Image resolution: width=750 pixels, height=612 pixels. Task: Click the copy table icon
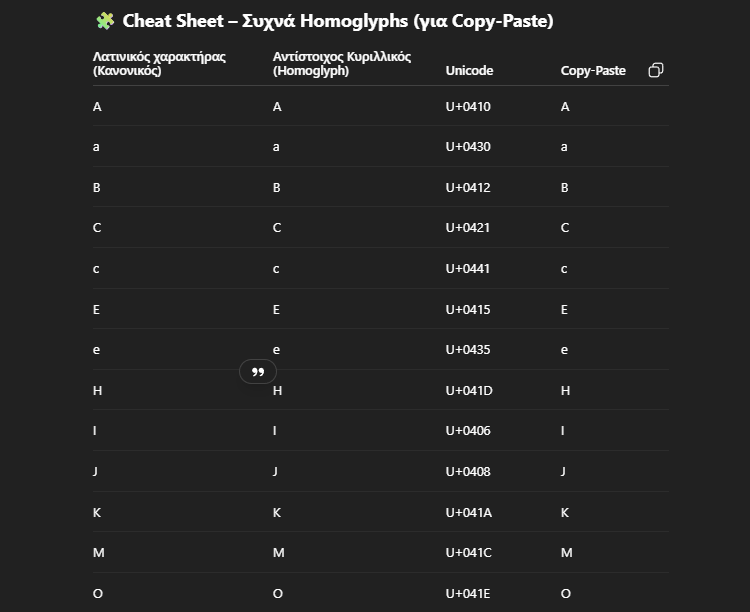656,70
